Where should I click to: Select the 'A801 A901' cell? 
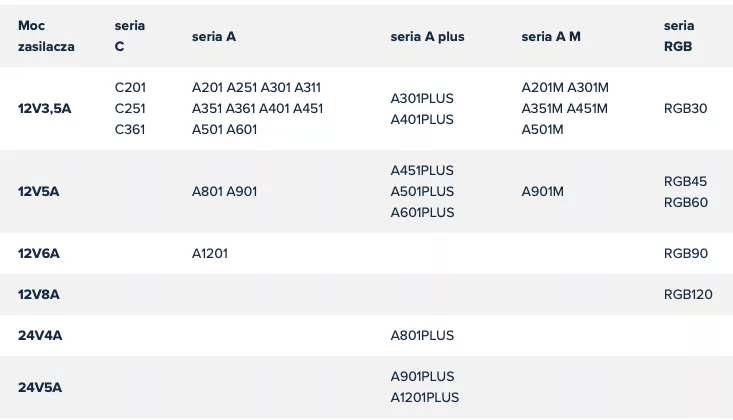(224, 191)
